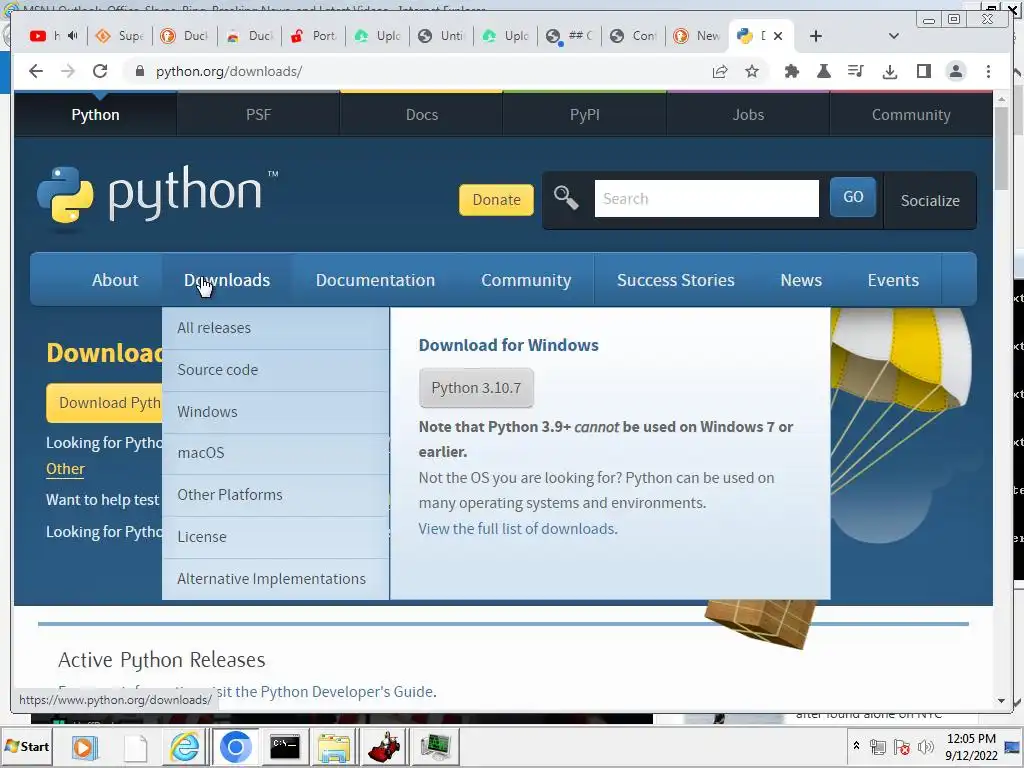Select Source code from Downloads menu
Screen dimensions: 1024x768
276,370
